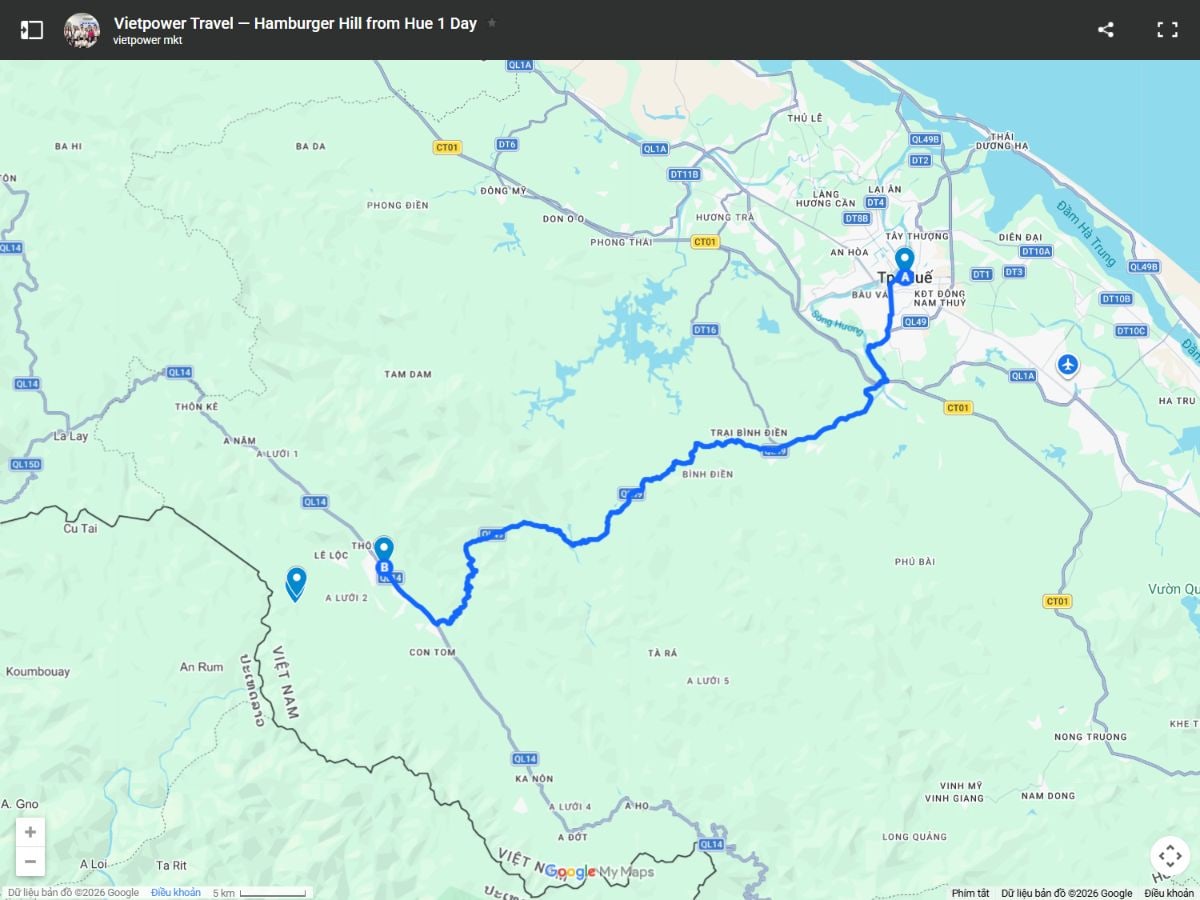
Task: Click the Ka Nôn place label
Action: click(534, 779)
